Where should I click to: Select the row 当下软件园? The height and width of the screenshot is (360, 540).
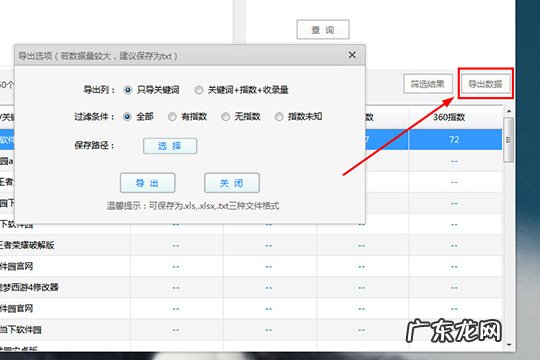pos(251,330)
